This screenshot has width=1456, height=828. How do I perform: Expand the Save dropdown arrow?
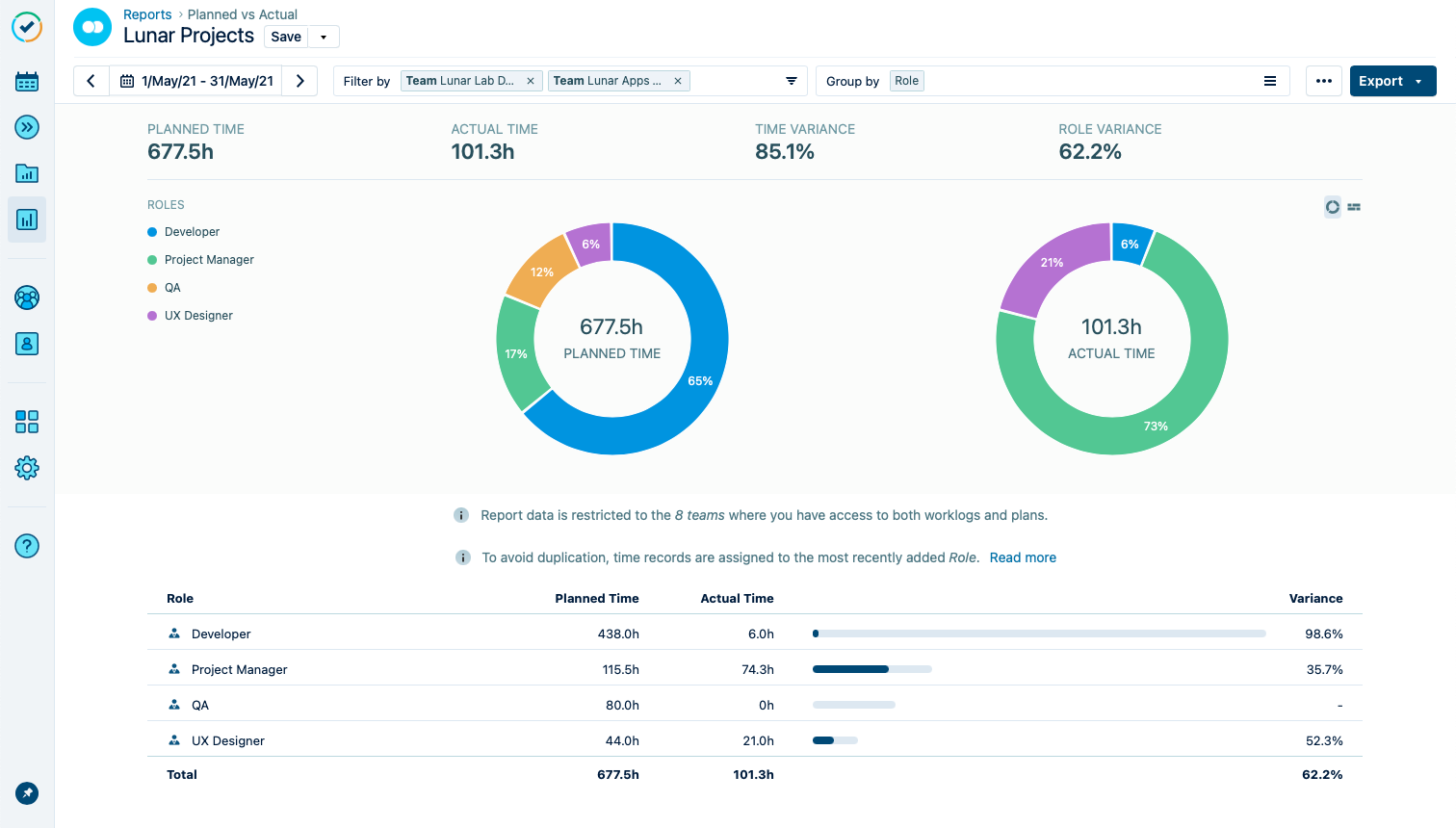[x=324, y=37]
